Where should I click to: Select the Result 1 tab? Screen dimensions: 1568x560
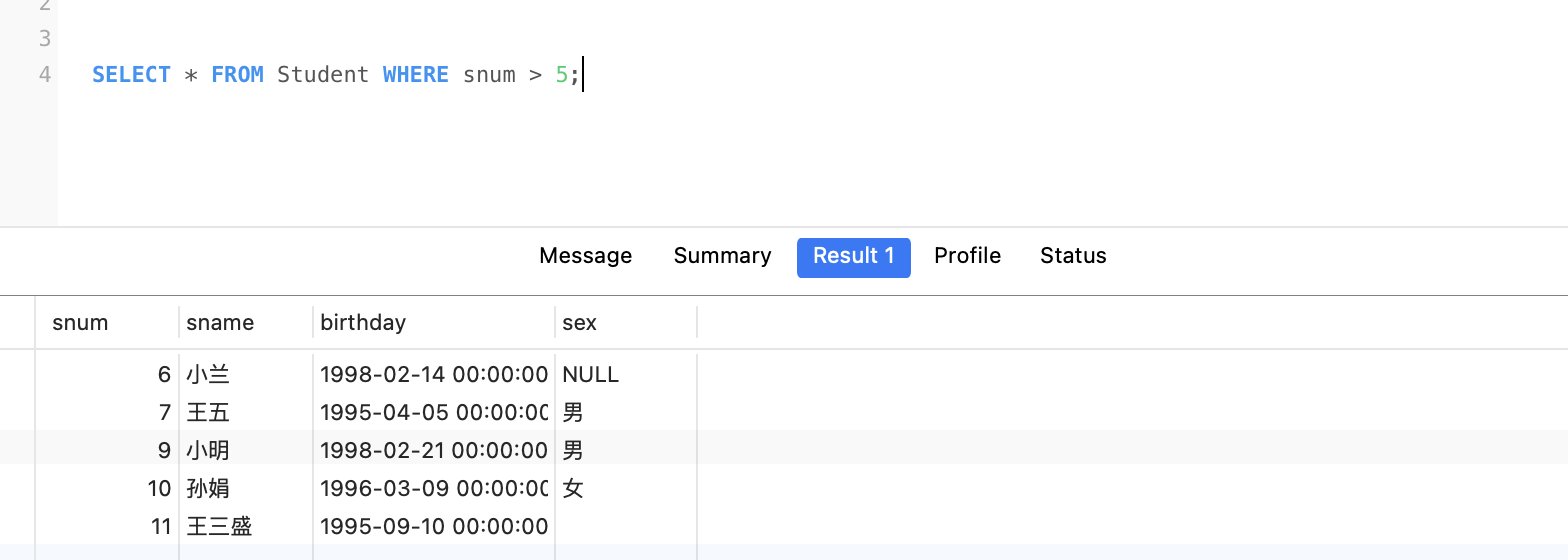853,256
